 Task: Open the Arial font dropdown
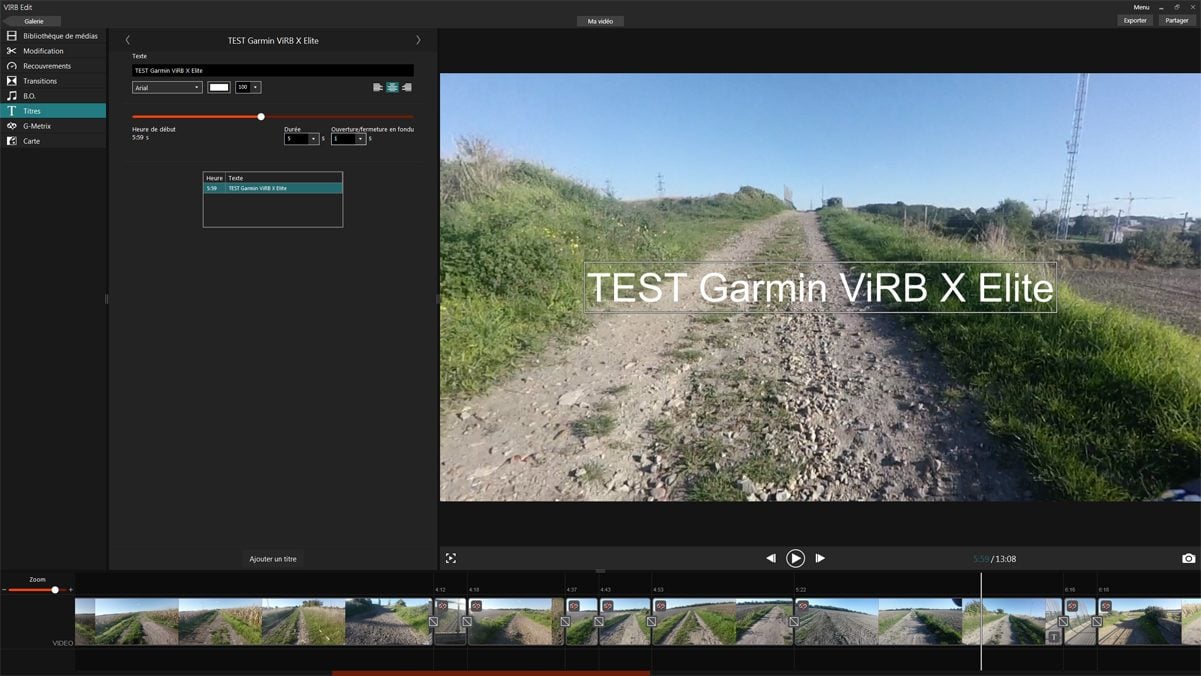[167, 87]
